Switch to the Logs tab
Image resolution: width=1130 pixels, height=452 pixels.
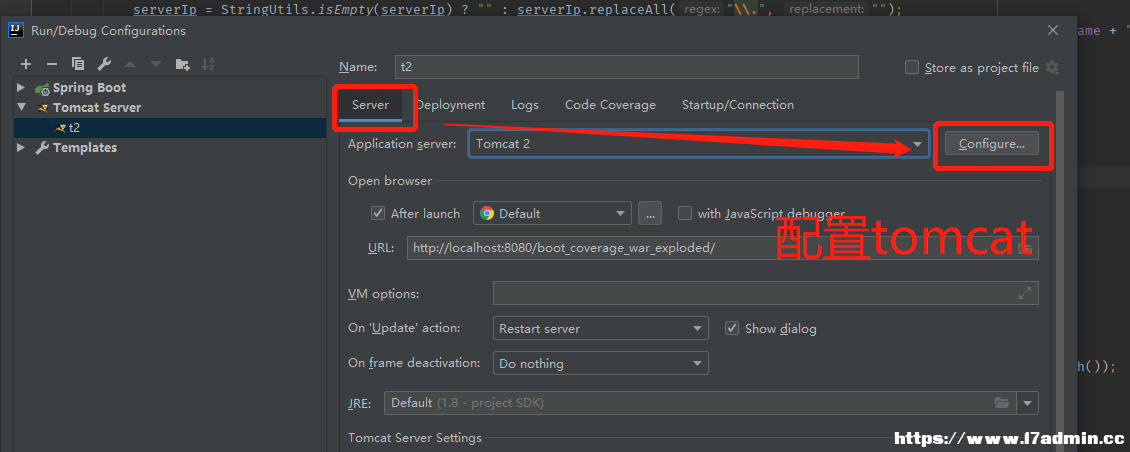click(x=525, y=105)
